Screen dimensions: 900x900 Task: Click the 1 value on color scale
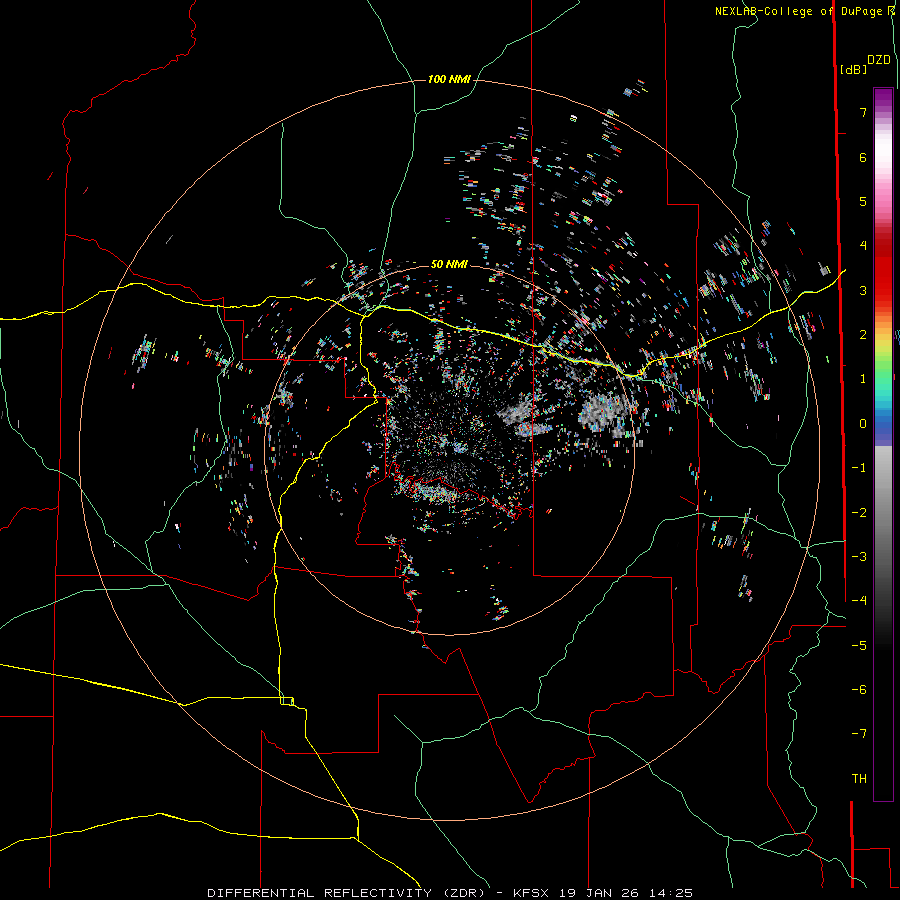click(x=863, y=379)
